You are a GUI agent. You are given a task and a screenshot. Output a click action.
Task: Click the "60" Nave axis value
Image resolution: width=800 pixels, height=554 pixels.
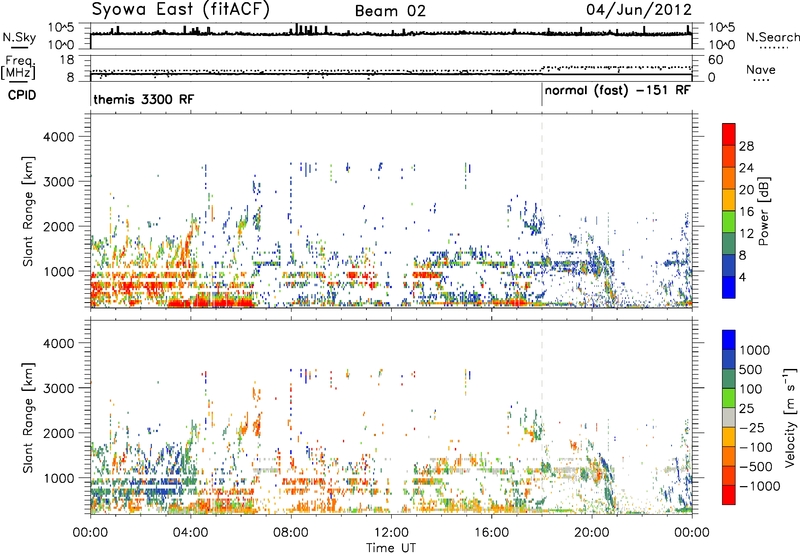pos(716,60)
